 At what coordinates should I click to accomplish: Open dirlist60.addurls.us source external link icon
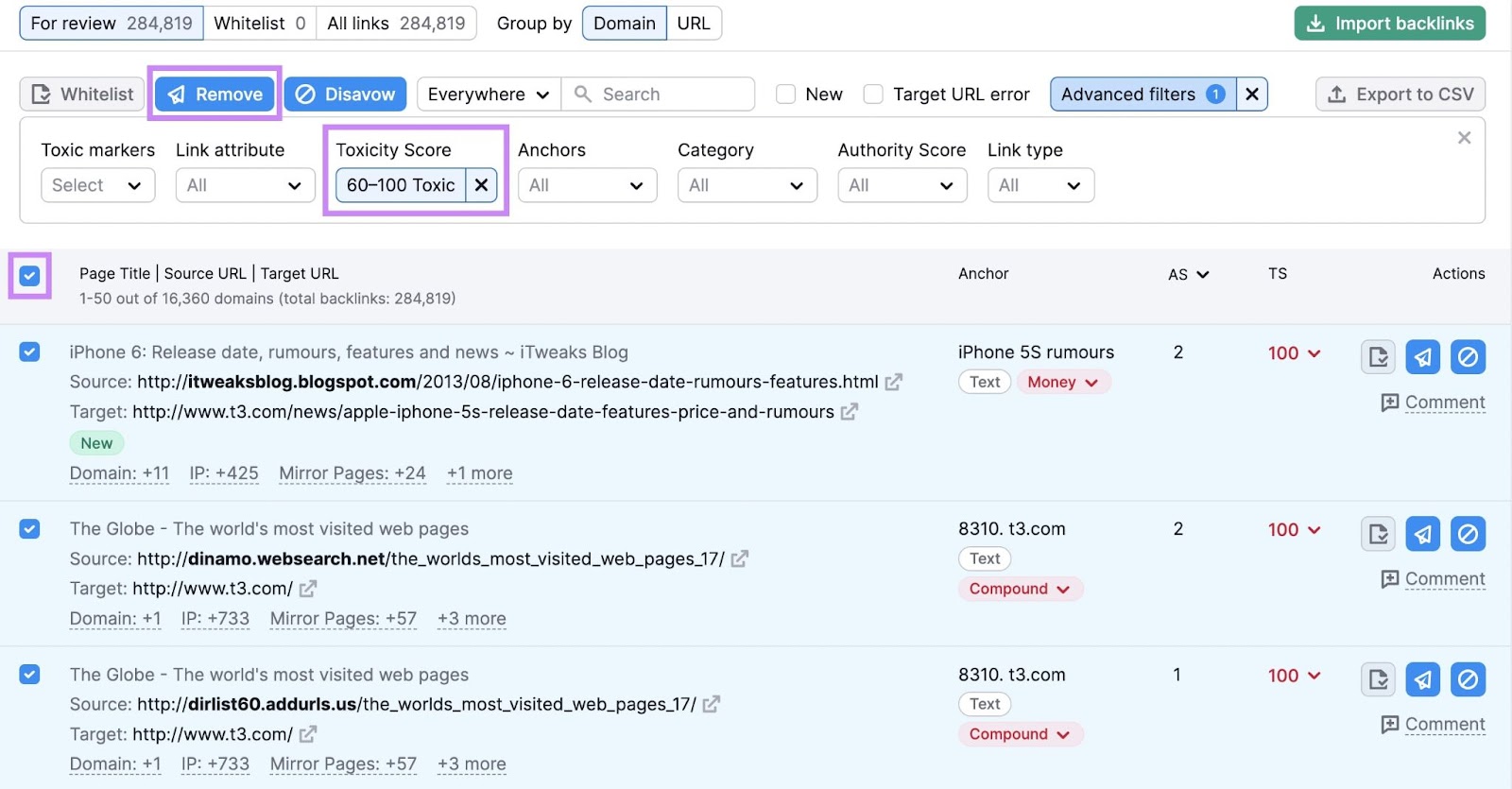(x=711, y=704)
